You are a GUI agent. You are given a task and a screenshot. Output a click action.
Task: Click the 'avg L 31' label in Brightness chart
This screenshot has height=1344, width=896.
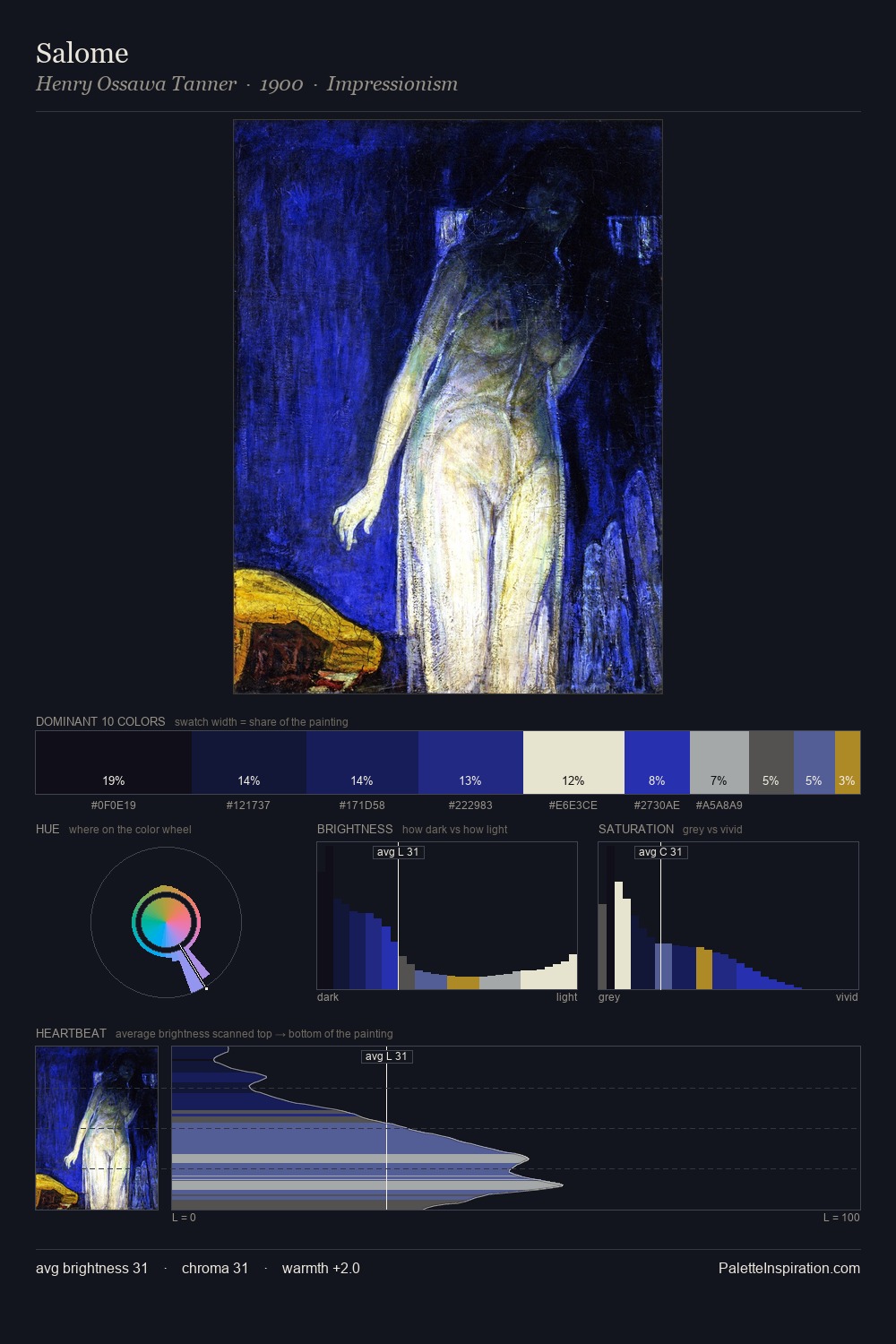[398, 852]
